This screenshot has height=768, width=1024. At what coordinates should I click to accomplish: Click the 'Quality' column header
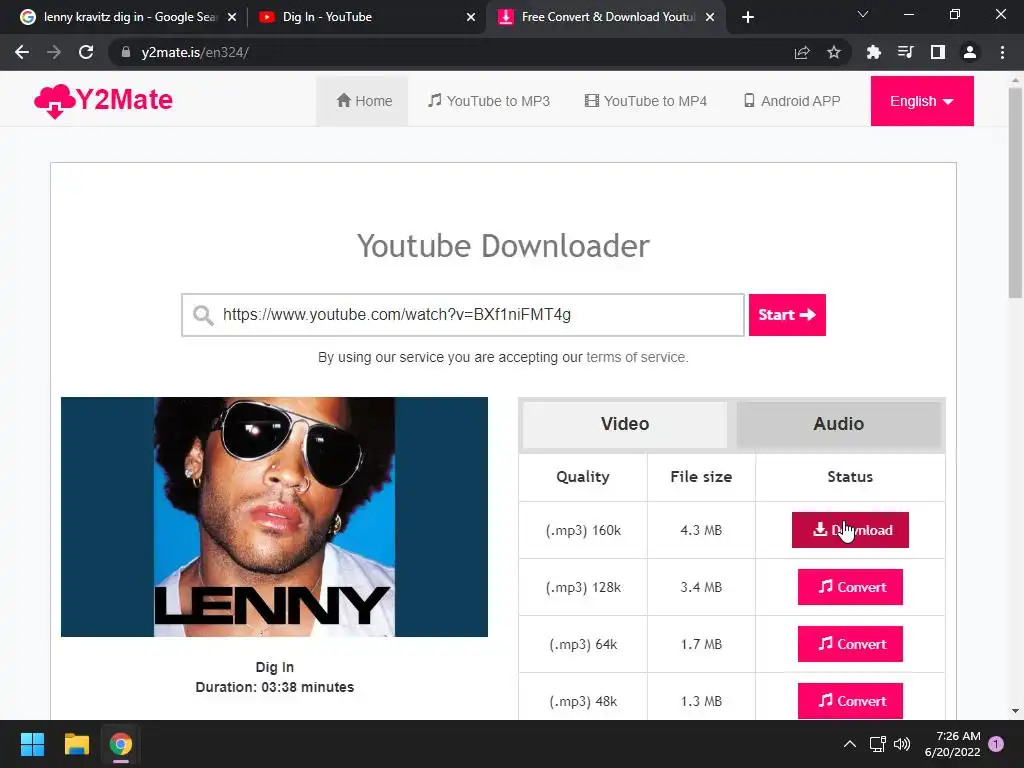[x=583, y=477]
